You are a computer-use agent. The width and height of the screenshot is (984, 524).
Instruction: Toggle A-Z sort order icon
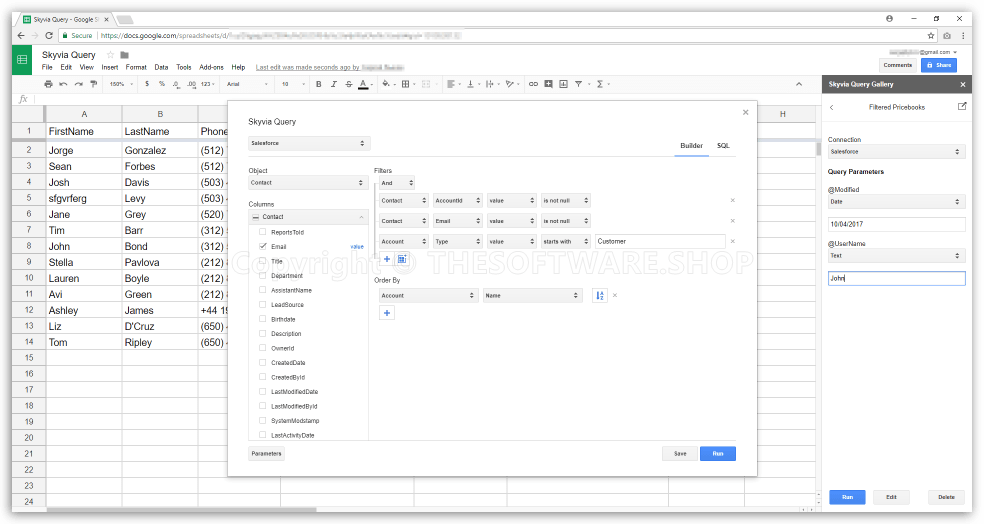tap(600, 296)
